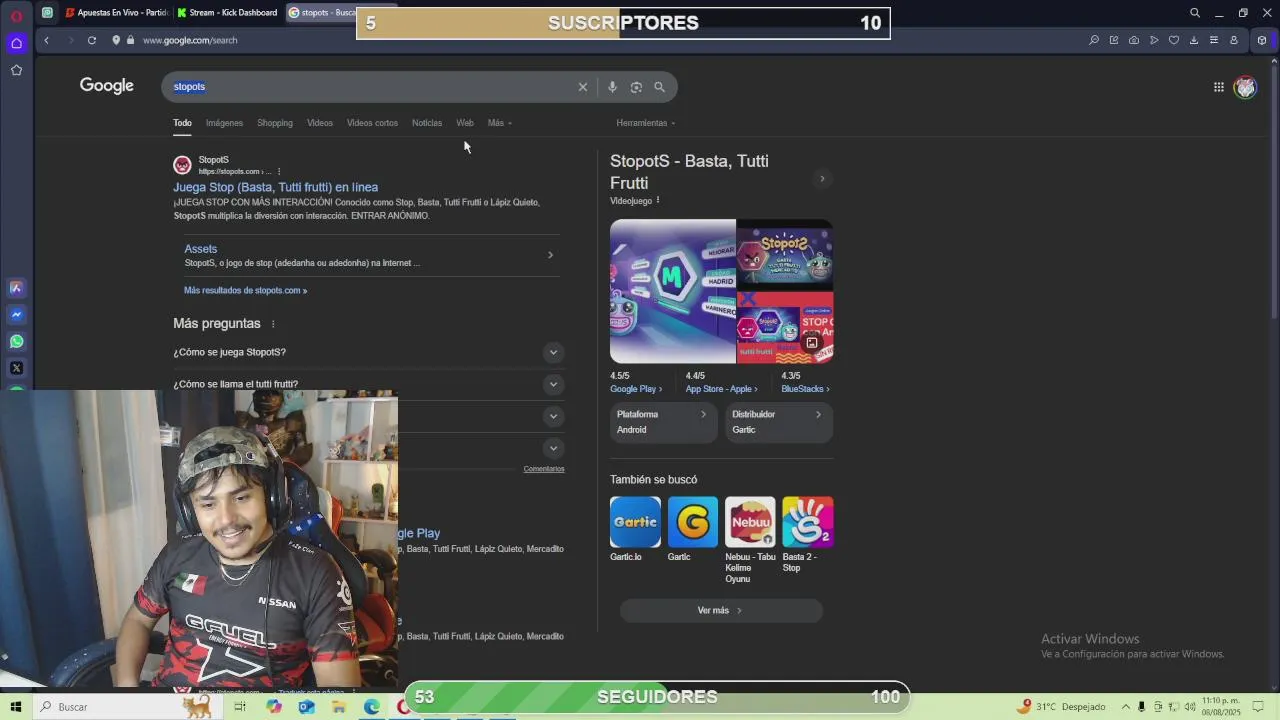Open options dots beside Más preguntas
The width and height of the screenshot is (1280, 720).
coord(273,324)
